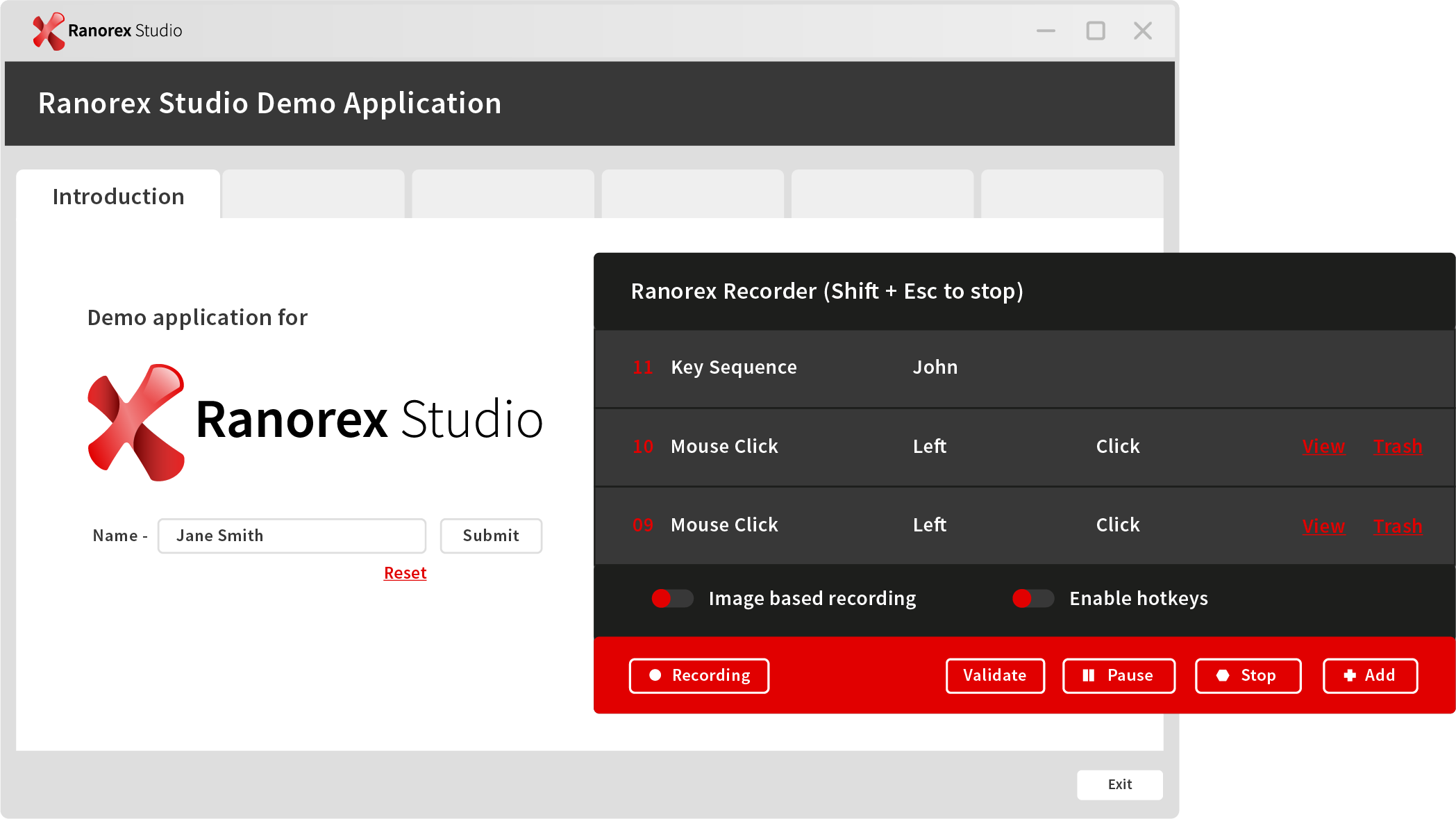The width and height of the screenshot is (1456, 819).
Task: Maximize the Ranorex Studio window
Action: coord(1096,31)
